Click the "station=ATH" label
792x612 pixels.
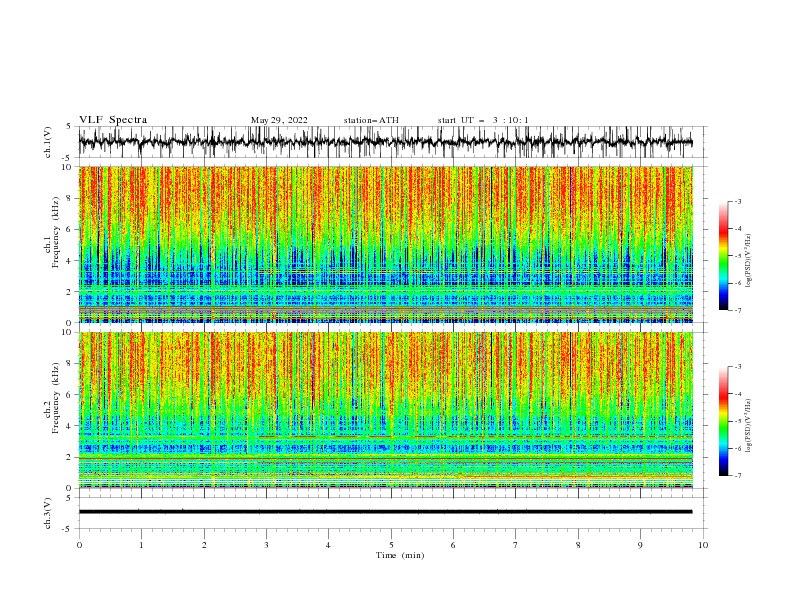(x=371, y=120)
